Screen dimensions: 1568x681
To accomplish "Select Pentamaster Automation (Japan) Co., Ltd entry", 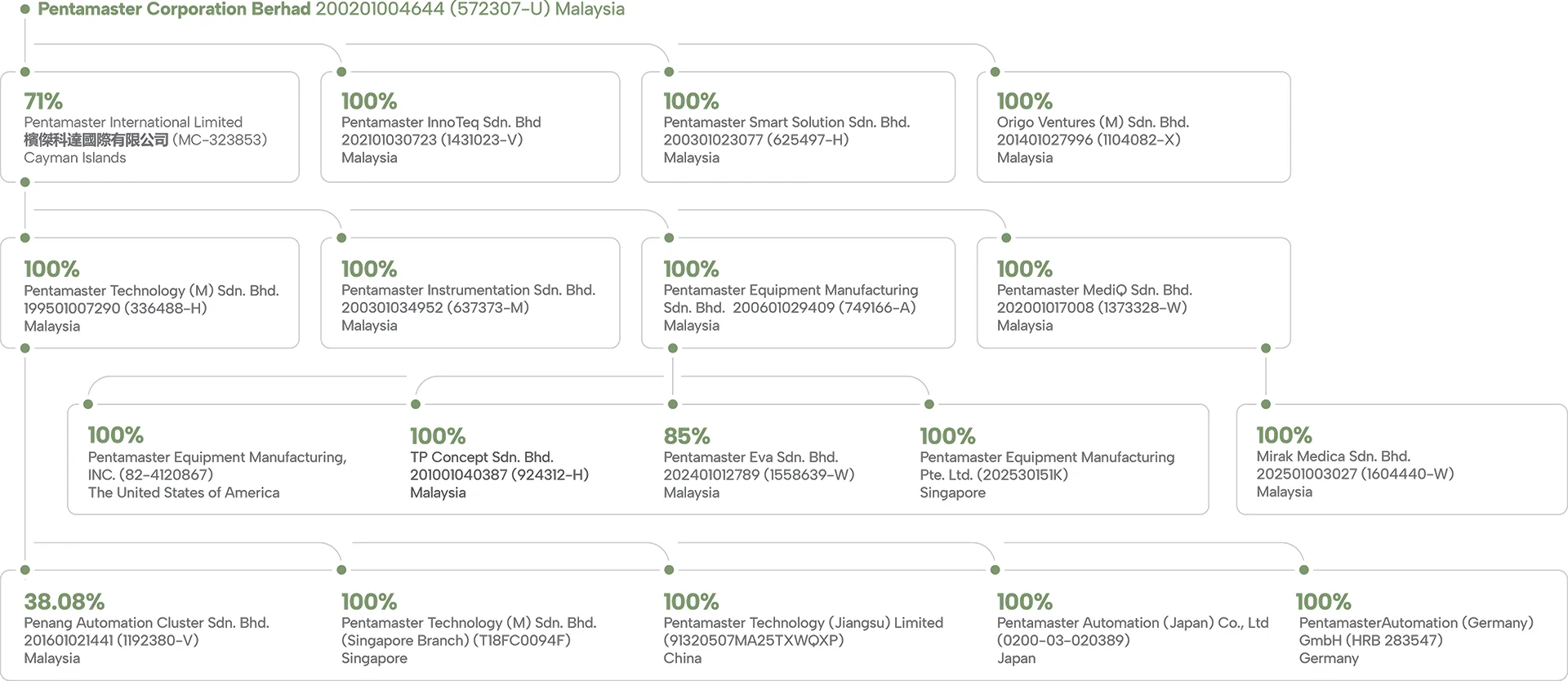I will 1132,623.
